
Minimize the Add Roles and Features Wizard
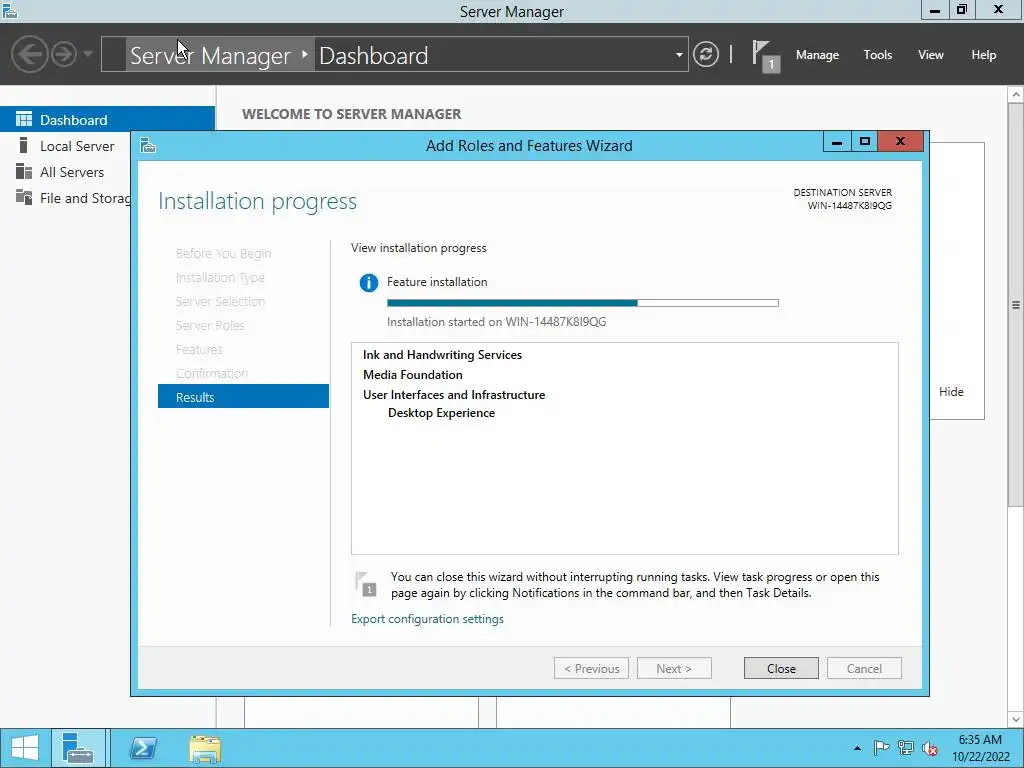837,142
